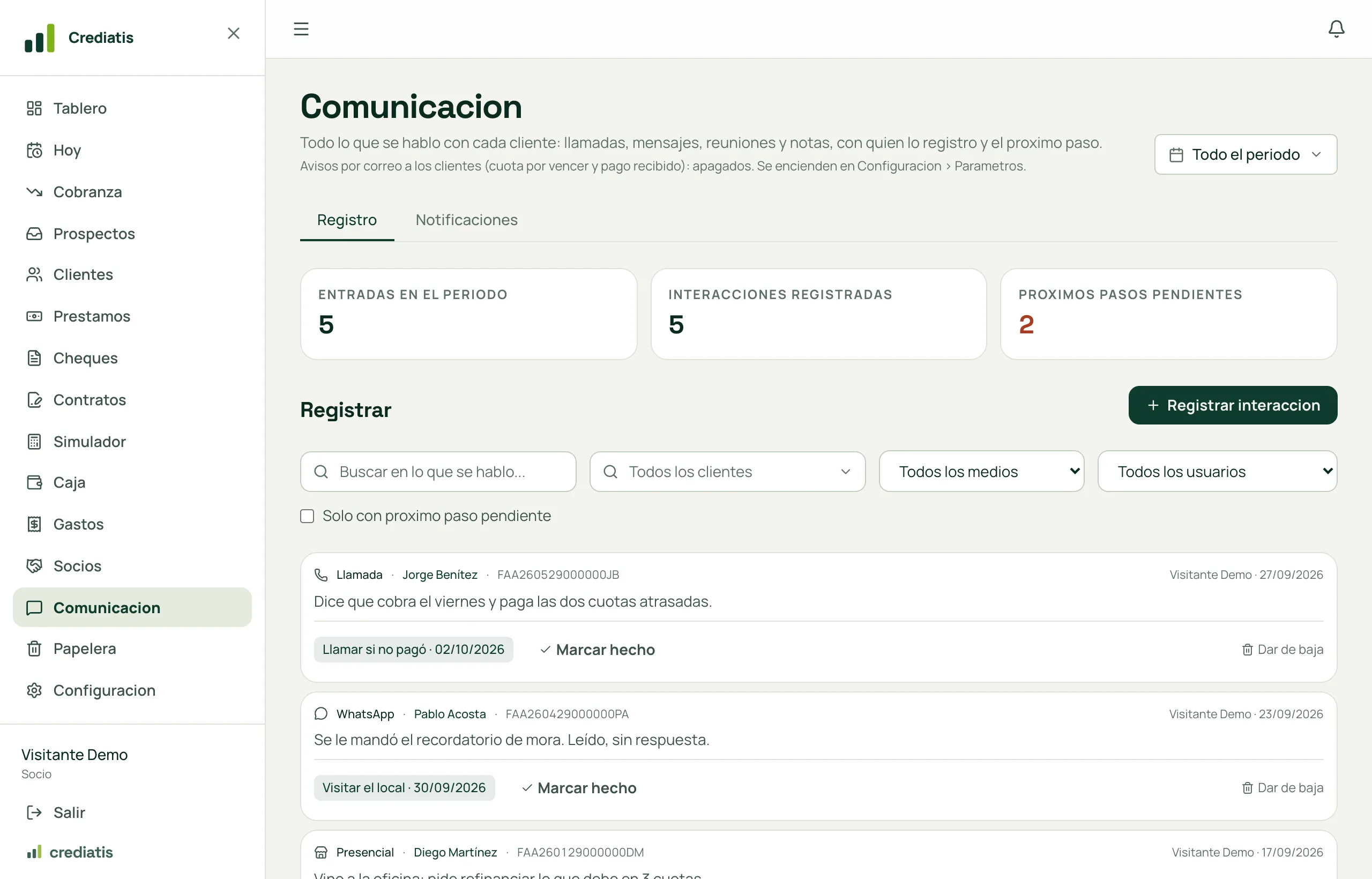This screenshot has width=1372, height=879.
Task: Open Pablo Acosta client link
Action: pos(450,713)
